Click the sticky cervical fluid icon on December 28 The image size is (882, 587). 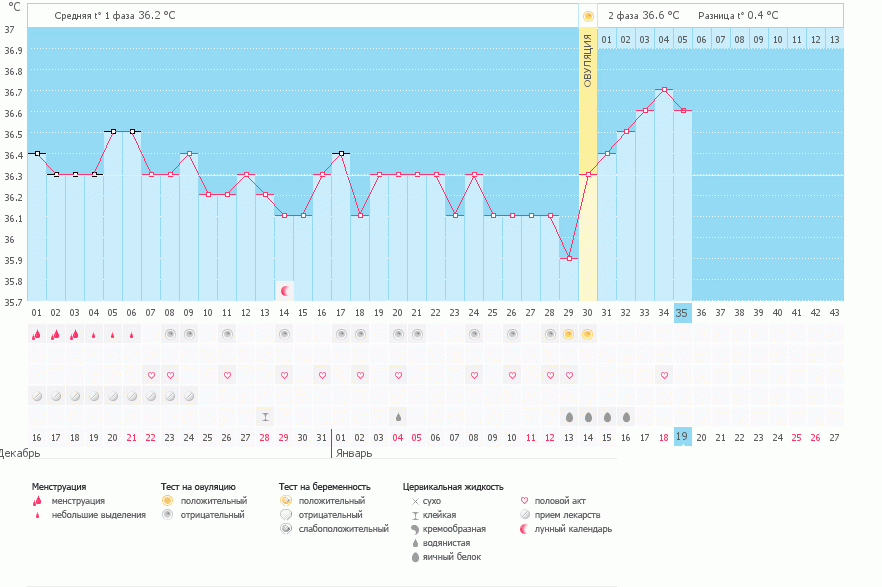265,416
